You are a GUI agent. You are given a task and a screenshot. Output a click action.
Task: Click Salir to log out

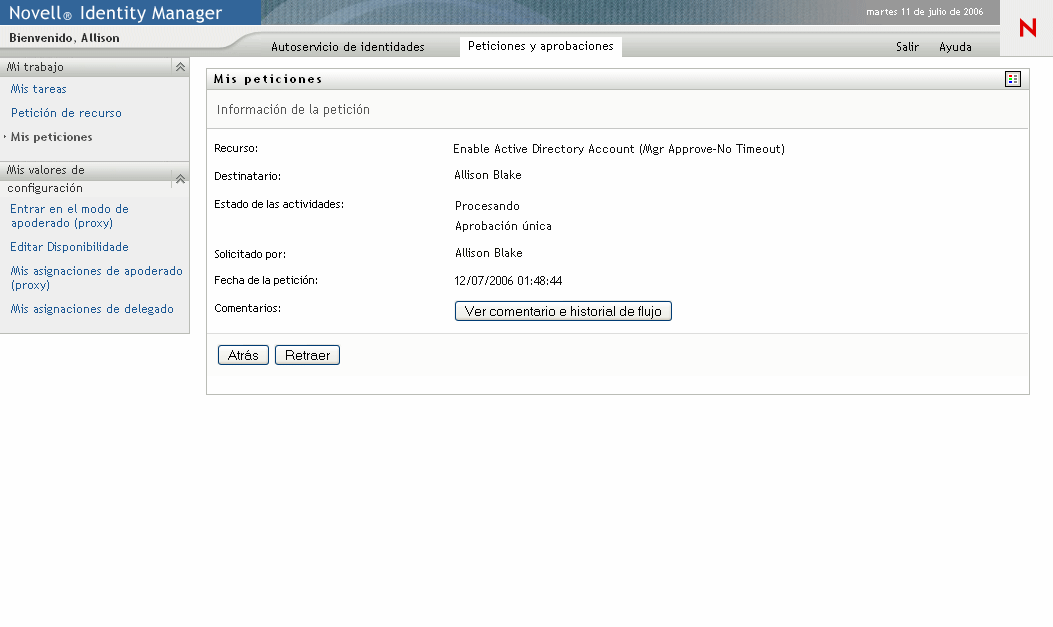click(x=907, y=47)
